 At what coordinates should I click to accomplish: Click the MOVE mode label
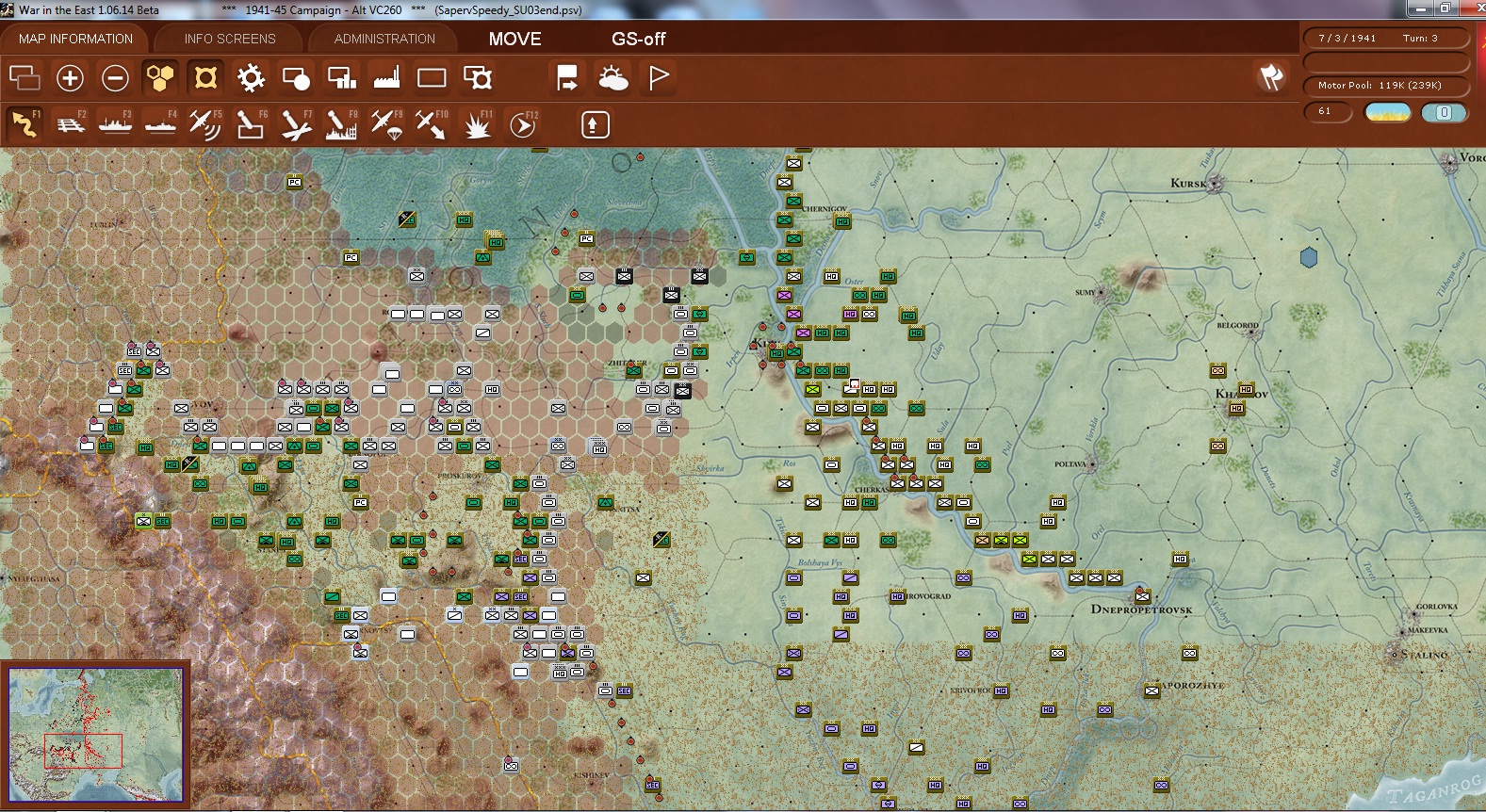[x=514, y=39]
